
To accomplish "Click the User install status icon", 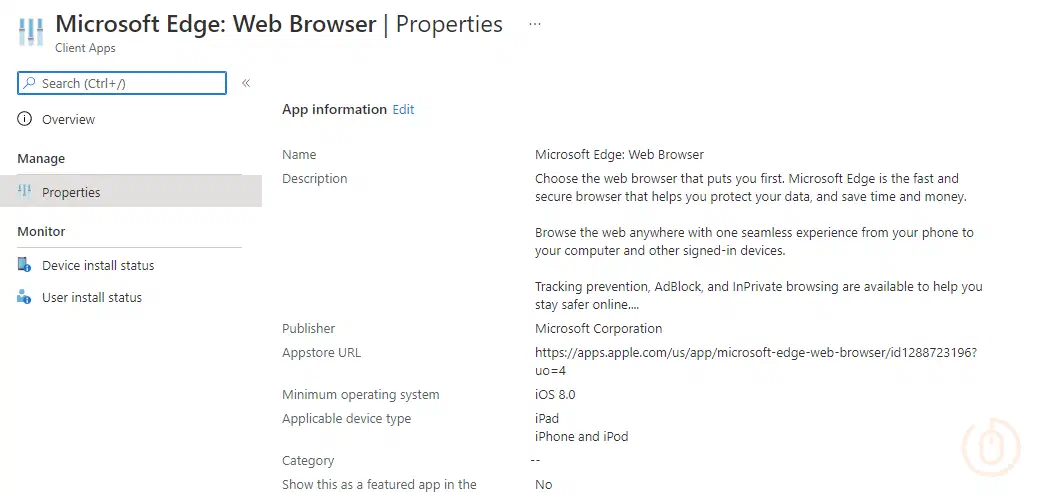I will pyautogui.click(x=25, y=298).
